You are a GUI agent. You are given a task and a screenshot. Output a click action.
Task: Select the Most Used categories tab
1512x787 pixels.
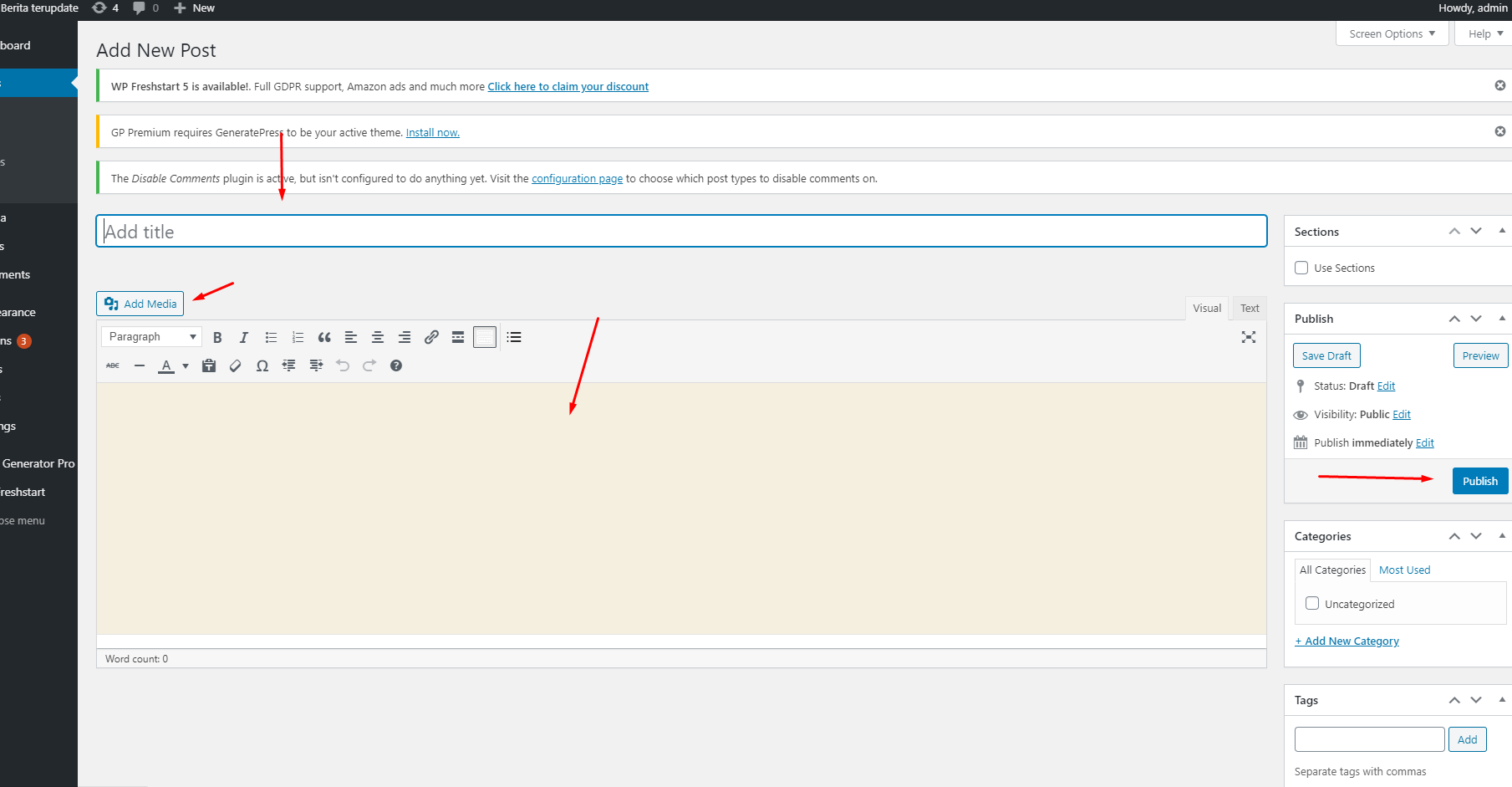[x=1404, y=570]
